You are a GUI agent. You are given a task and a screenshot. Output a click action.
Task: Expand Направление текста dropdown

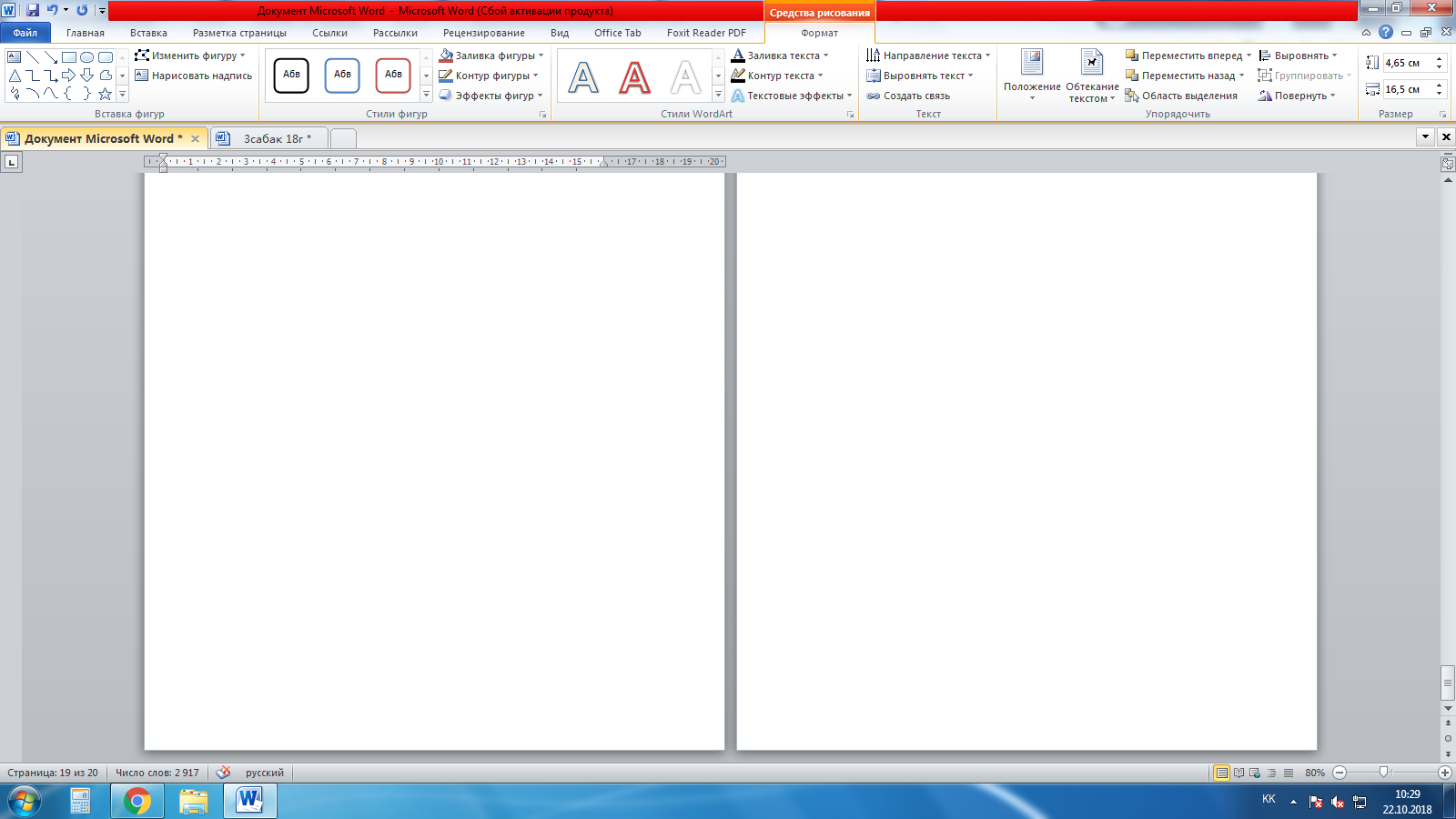click(x=929, y=56)
